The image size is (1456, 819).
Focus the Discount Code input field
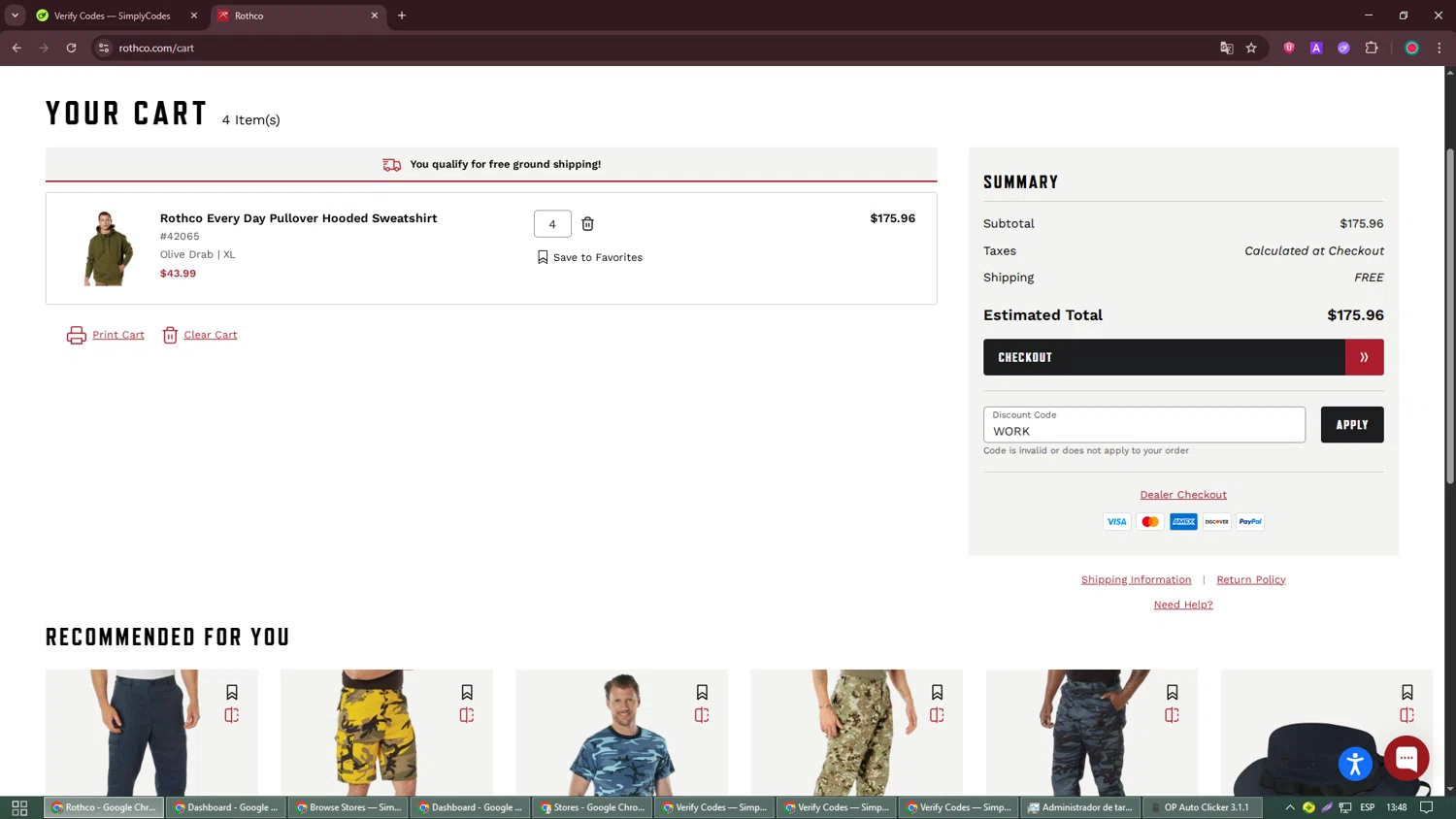pyautogui.click(x=1144, y=425)
